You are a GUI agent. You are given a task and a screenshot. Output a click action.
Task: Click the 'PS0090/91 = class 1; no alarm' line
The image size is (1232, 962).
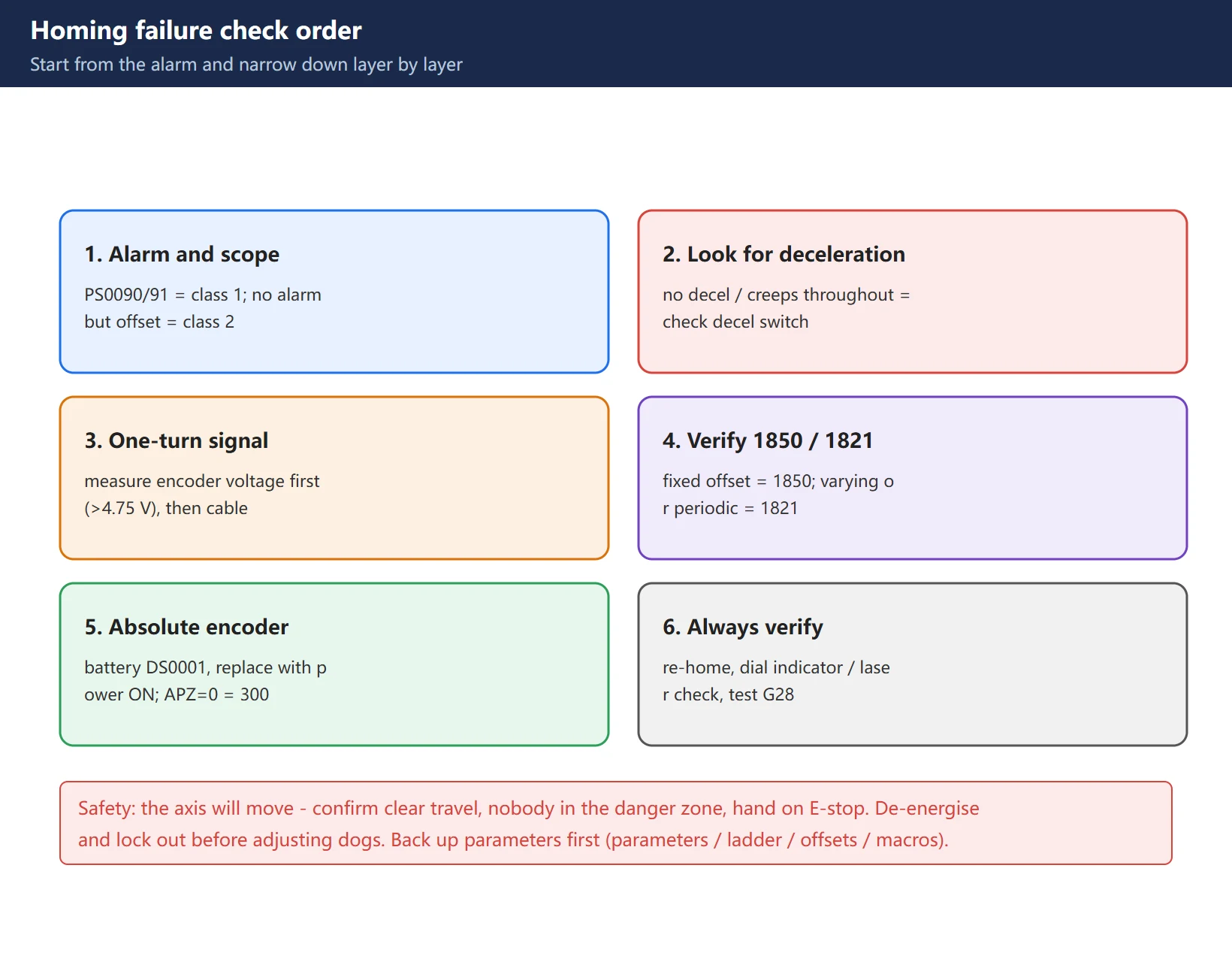click(203, 295)
